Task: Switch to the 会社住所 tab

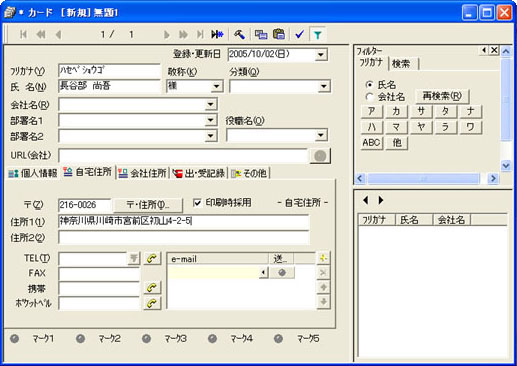Action: click(x=142, y=173)
